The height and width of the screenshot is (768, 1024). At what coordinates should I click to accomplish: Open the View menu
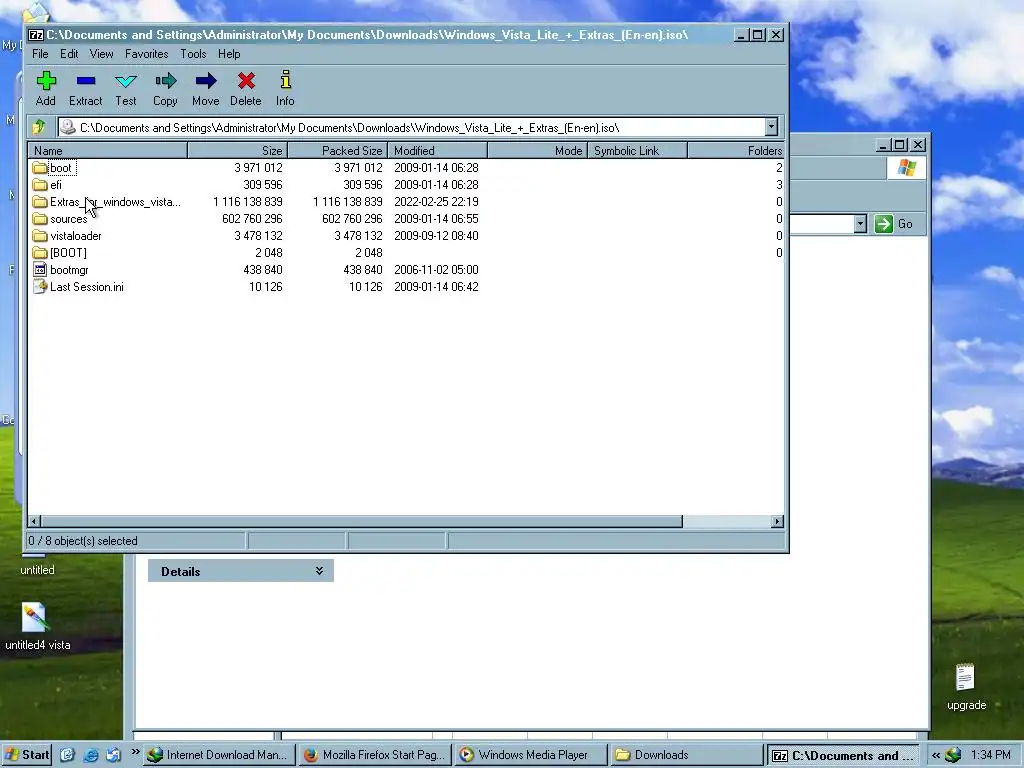[101, 54]
